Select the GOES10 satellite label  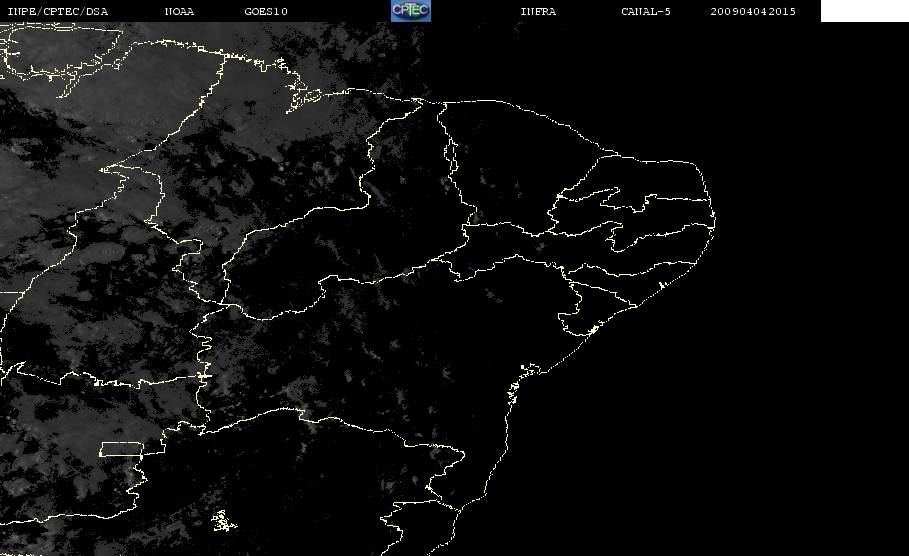266,11
